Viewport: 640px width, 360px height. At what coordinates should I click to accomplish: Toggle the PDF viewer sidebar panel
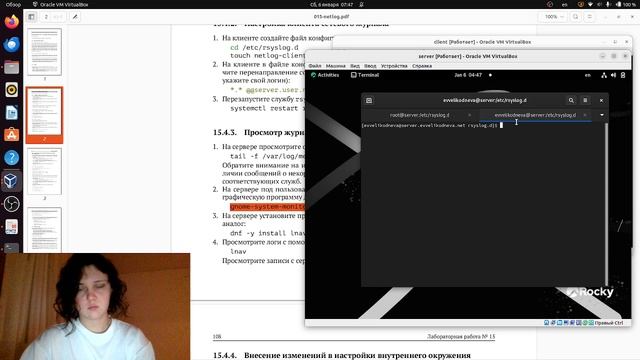(x=31, y=17)
